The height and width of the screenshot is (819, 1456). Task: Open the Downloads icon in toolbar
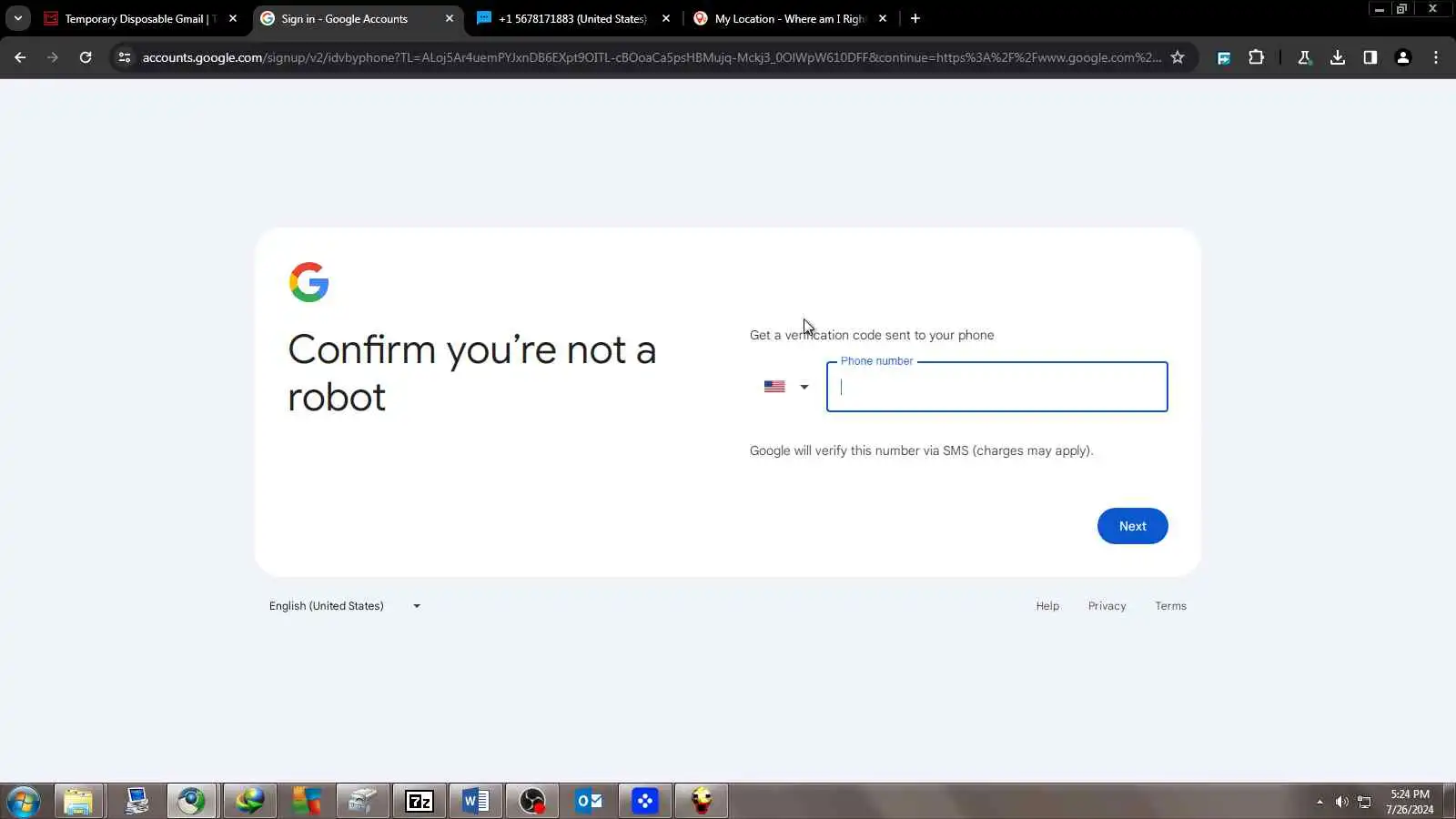tap(1338, 57)
